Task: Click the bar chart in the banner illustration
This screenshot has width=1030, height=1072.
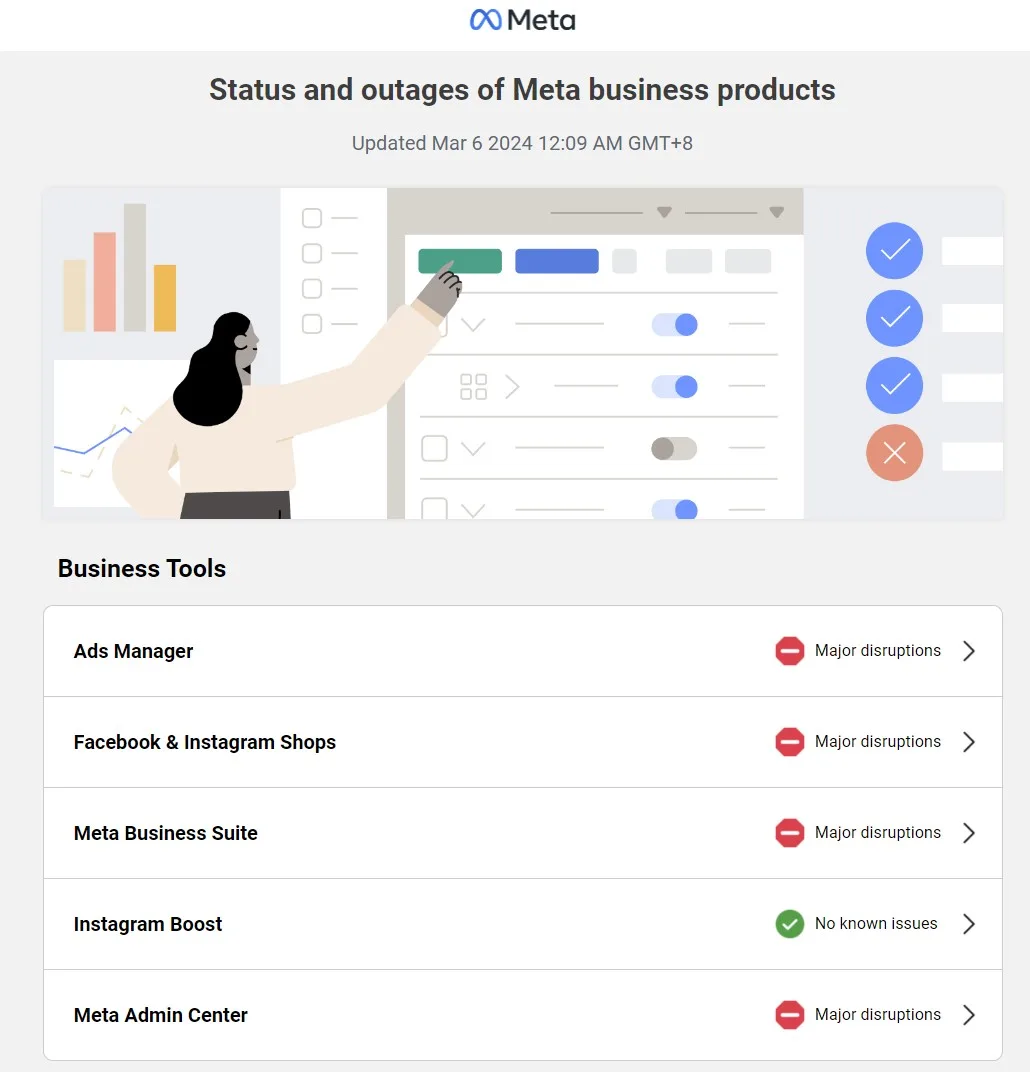Action: click(x=120, y=267)
